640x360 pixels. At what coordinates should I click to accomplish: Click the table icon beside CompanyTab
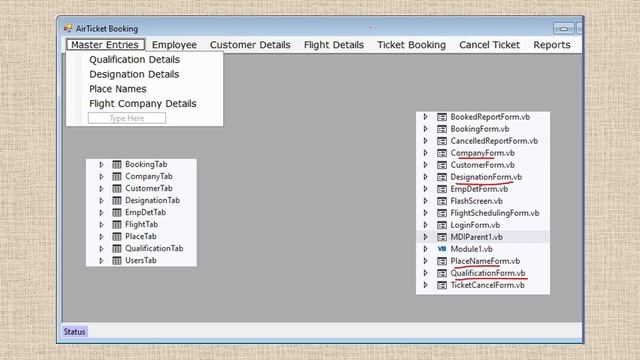tap(117, 176)
